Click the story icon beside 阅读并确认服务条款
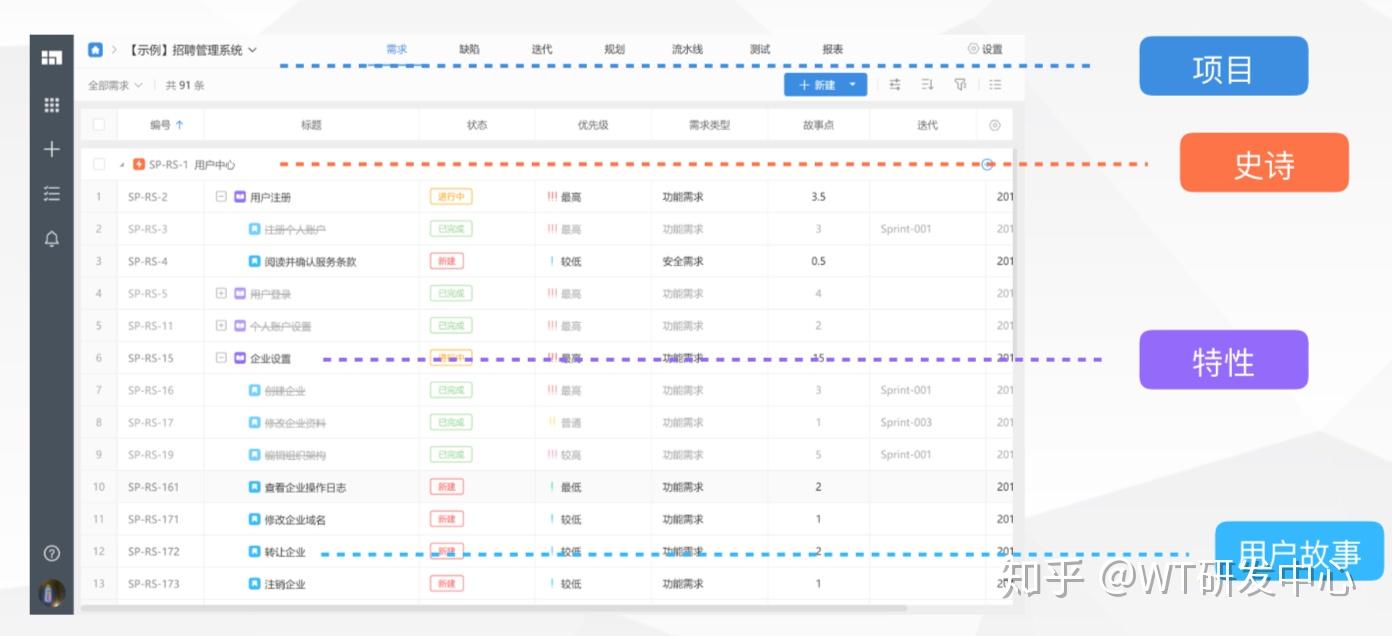This screenshot has height=636, width=1392. (254, 261)
